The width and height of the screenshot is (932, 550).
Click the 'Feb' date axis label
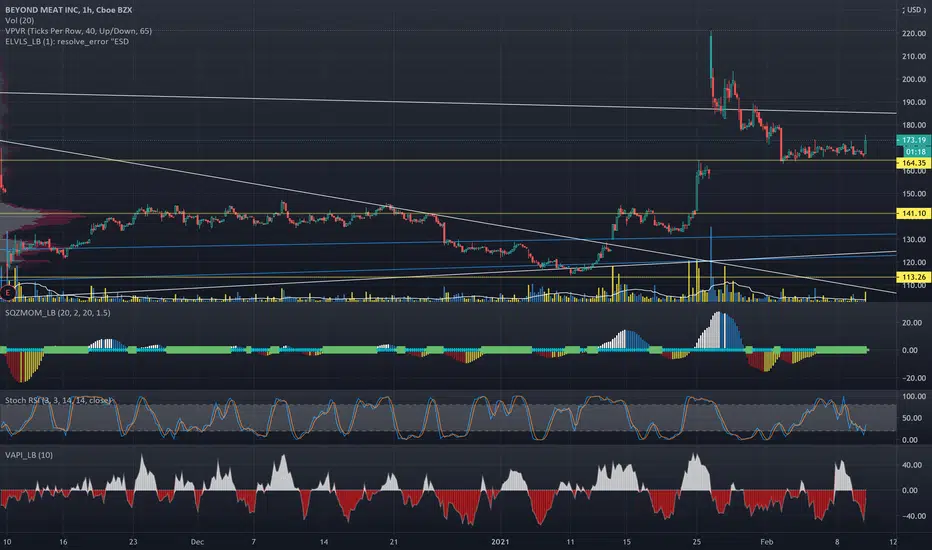pyautogui.click(x=767, y=542)
